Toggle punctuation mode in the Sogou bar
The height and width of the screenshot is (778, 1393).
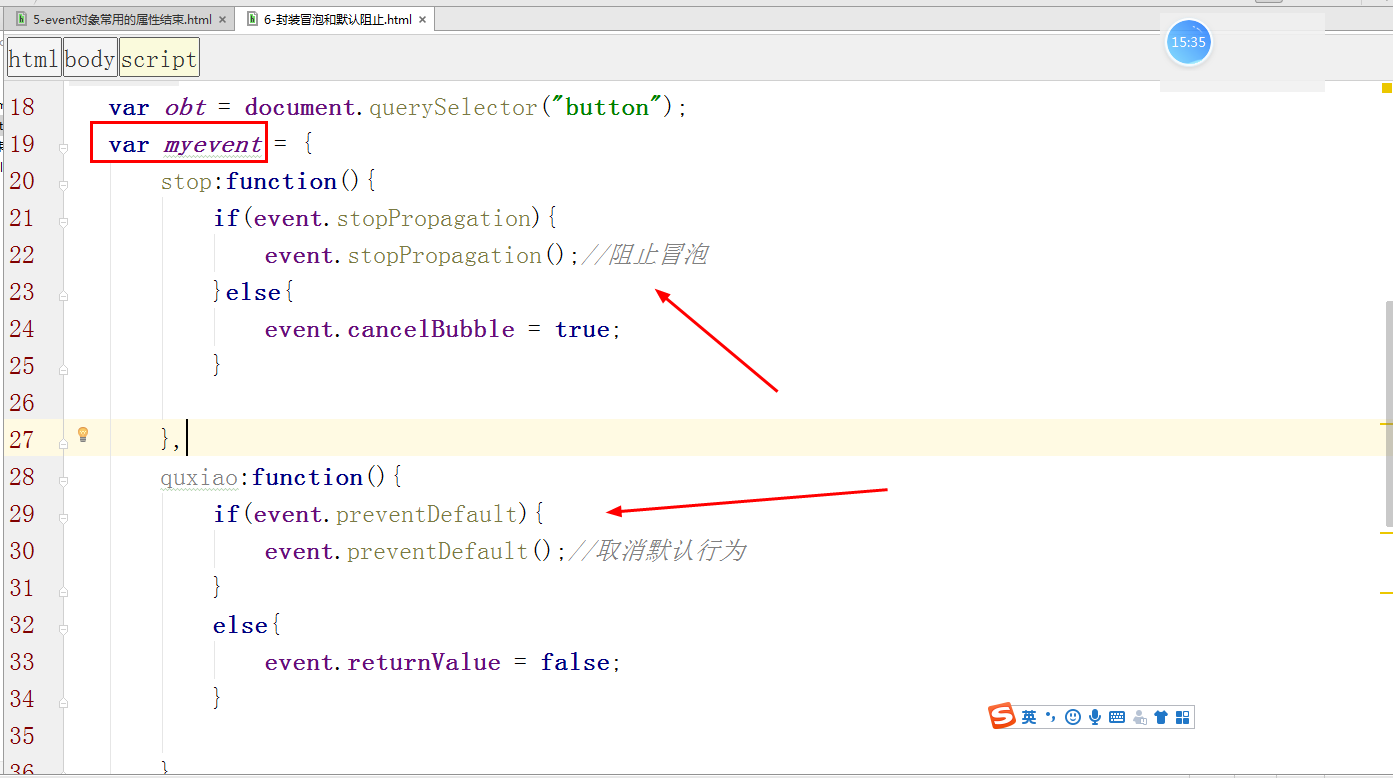[1049, 716]
